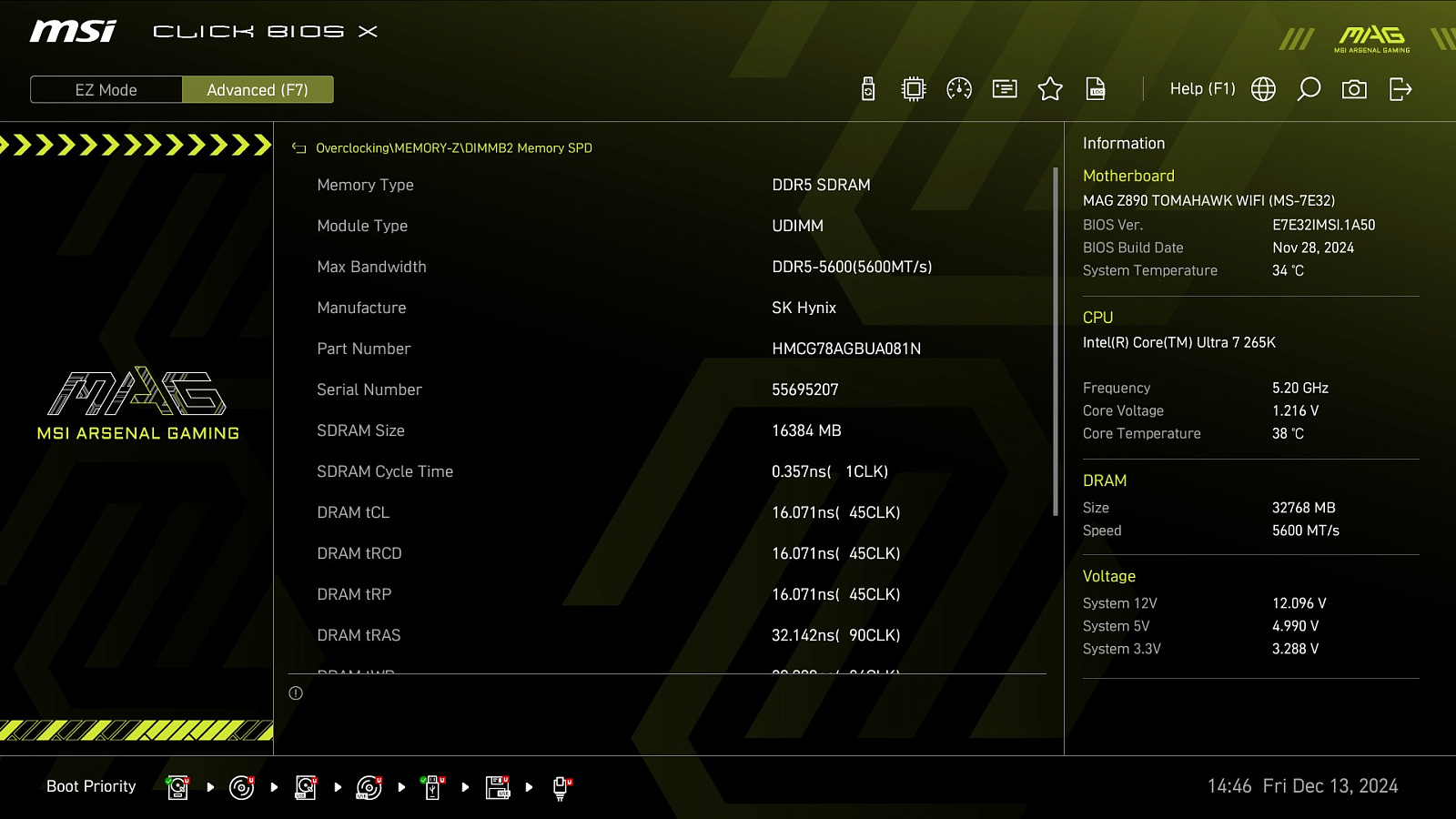Select the Advanced (F7) tab
The height and width of the screenshot is (819, 1456).
point(258,89)
